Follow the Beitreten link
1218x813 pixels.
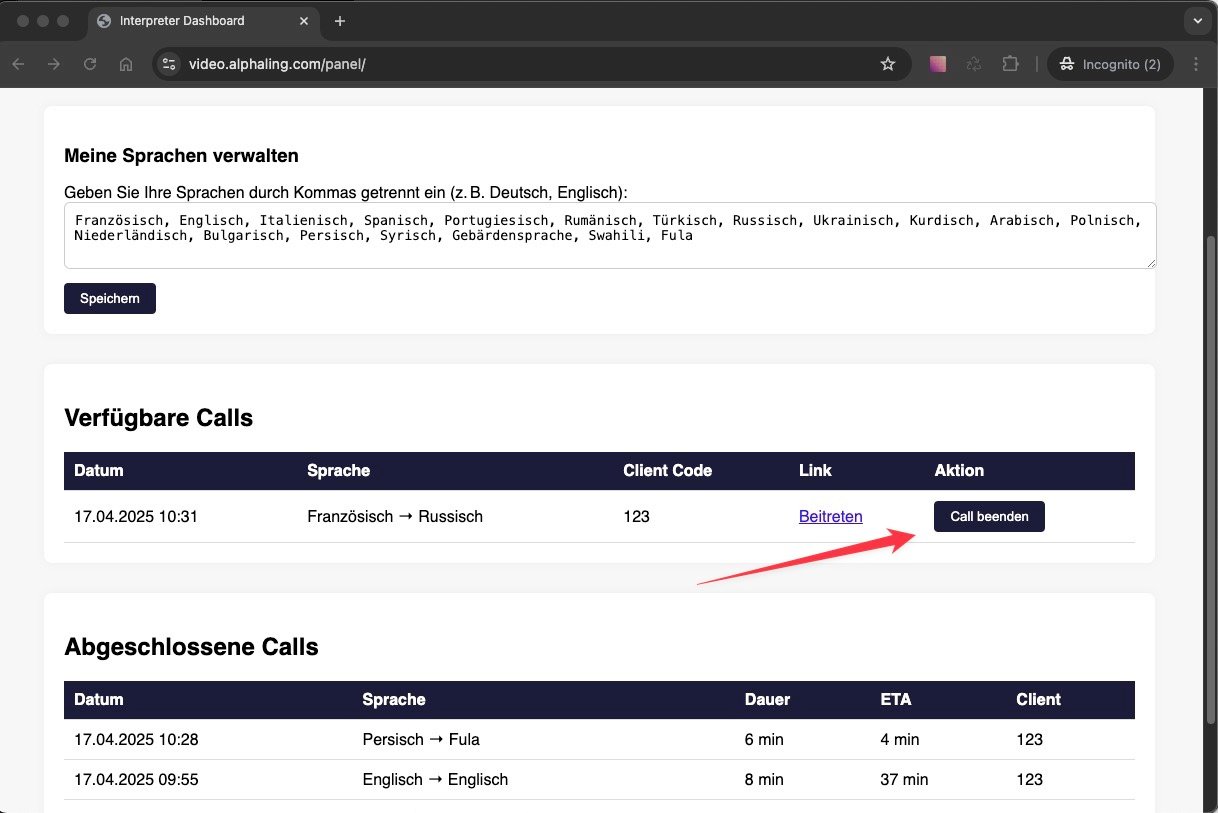830,517
